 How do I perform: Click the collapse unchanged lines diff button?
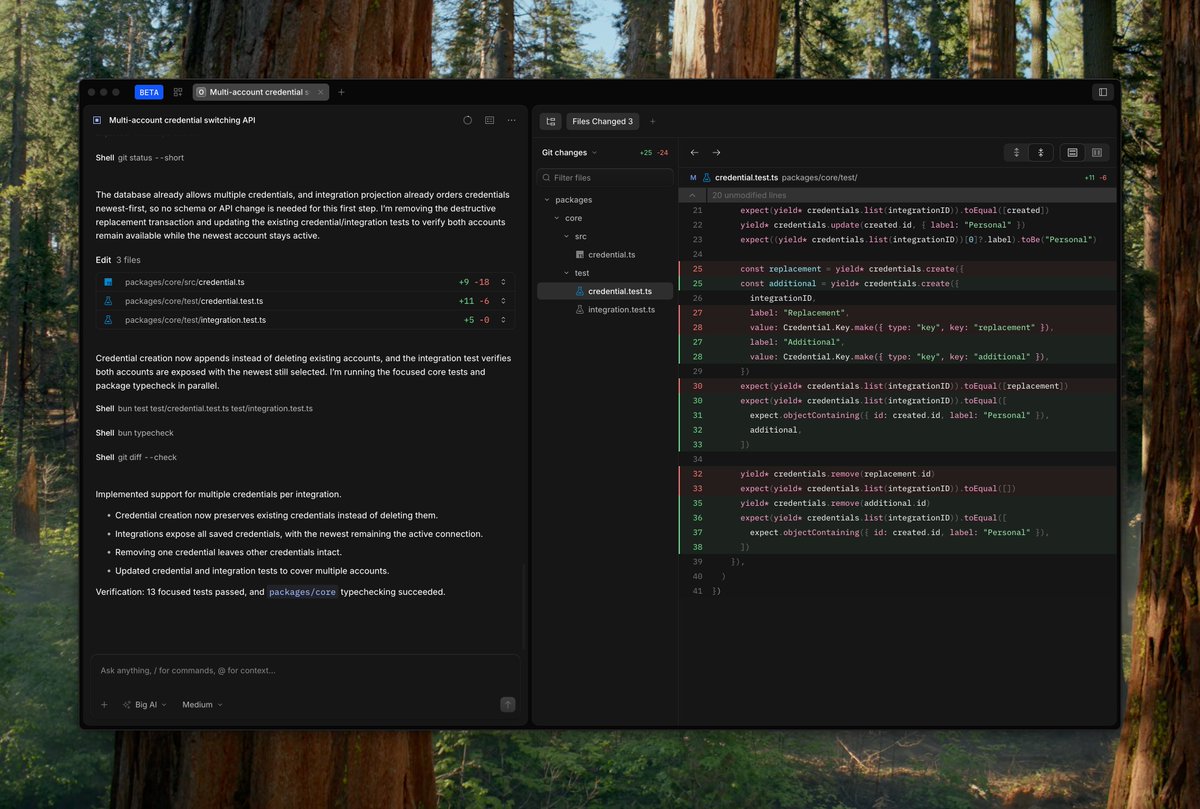click(x=1040, y=153)
